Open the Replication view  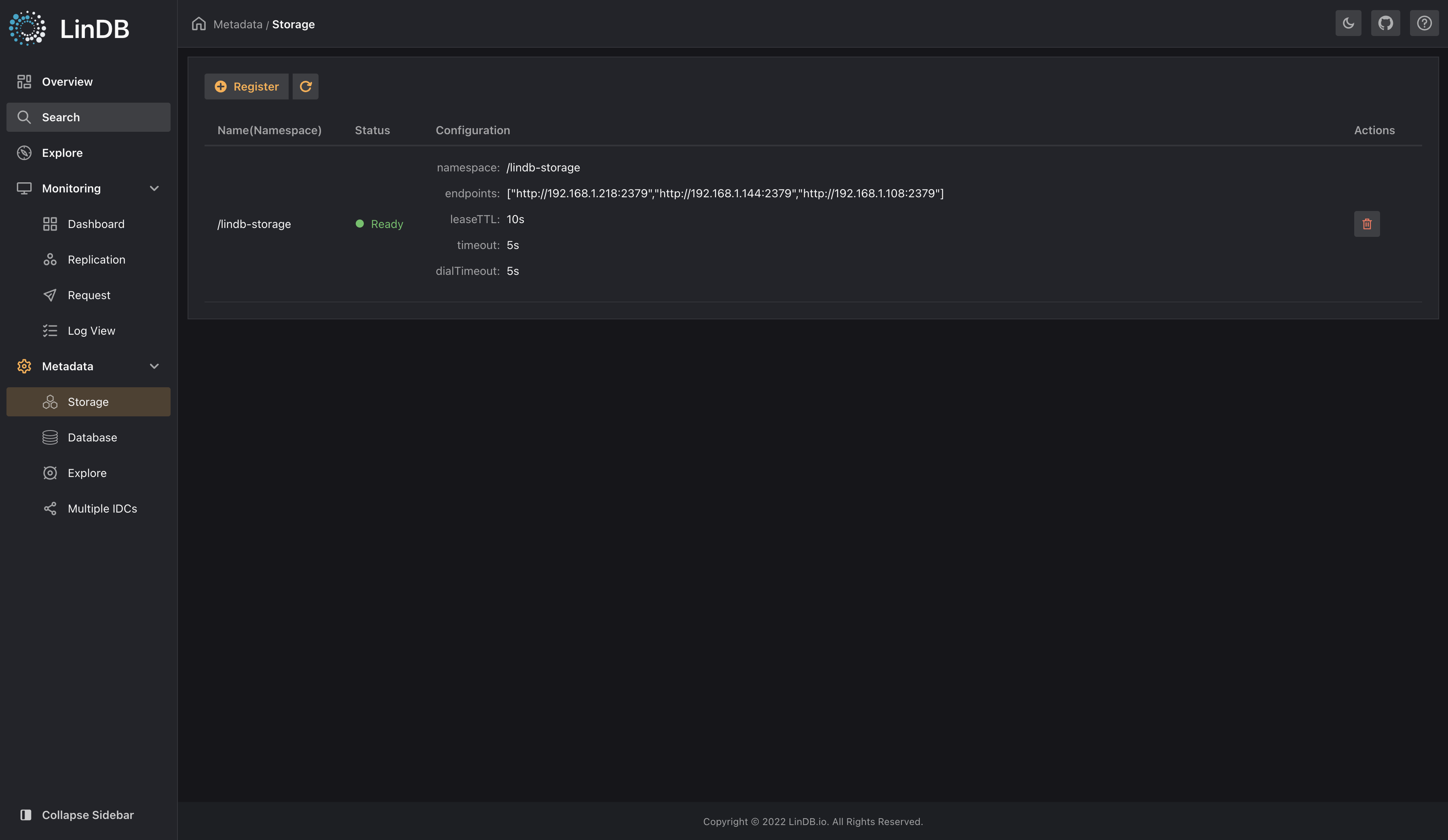pos(96,260)
